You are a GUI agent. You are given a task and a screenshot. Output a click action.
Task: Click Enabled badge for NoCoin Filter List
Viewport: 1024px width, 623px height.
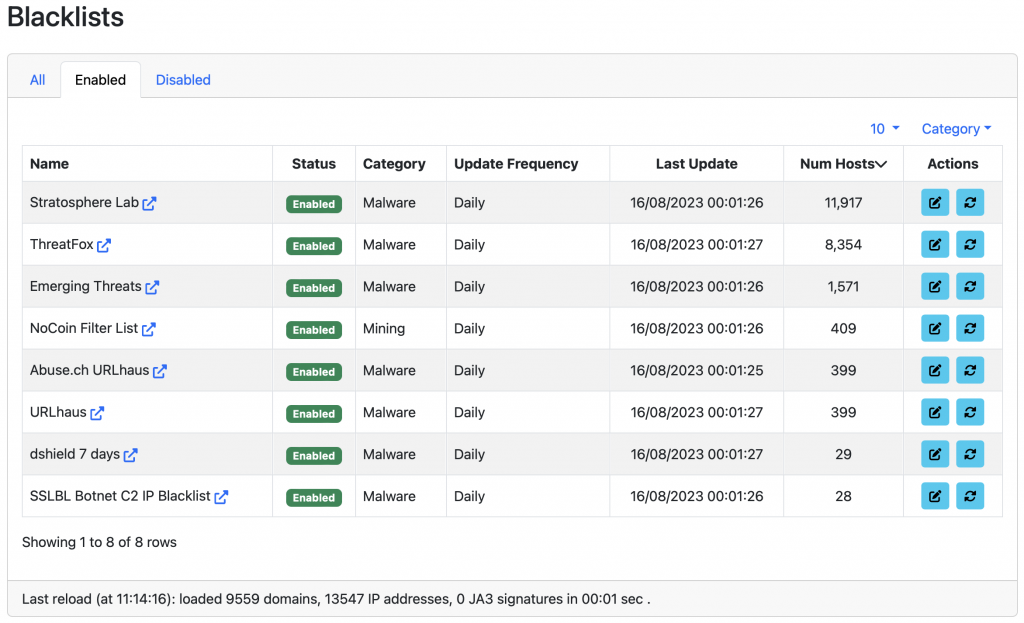coord(313,330)
